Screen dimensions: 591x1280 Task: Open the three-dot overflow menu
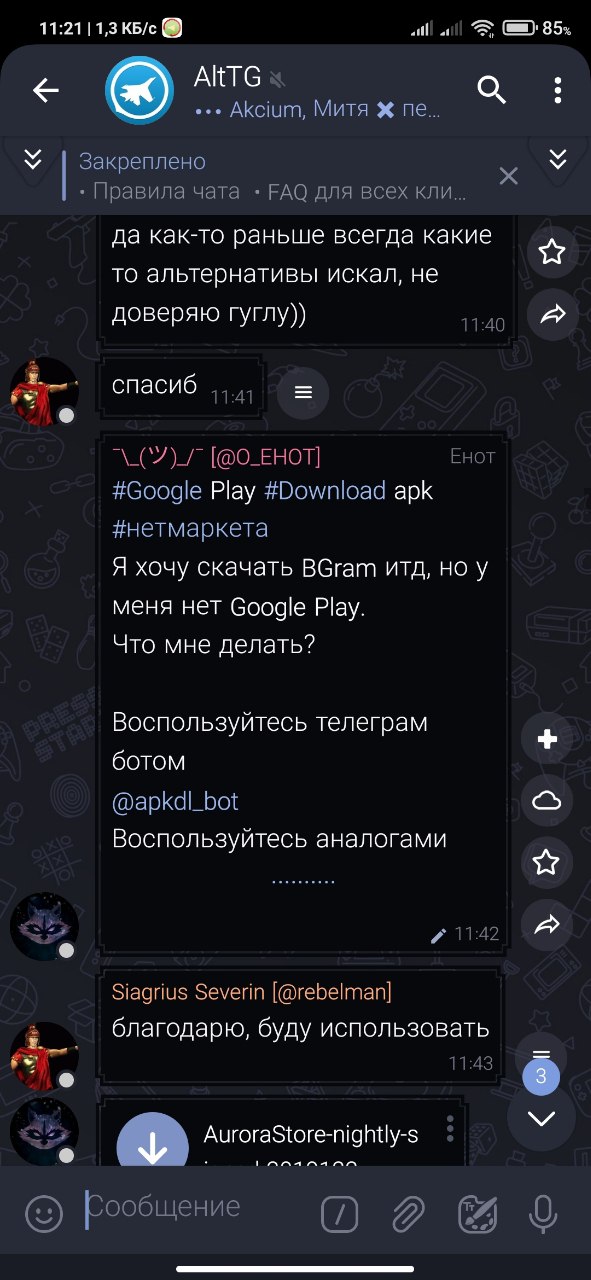(558, 91)
